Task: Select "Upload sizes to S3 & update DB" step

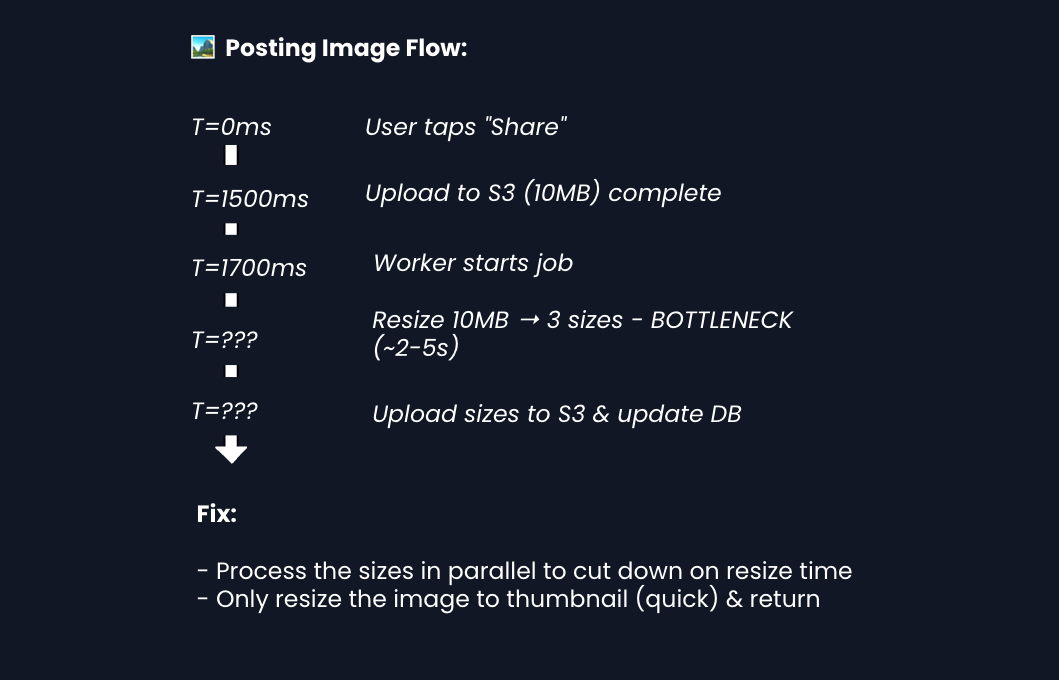Action: 557,414
